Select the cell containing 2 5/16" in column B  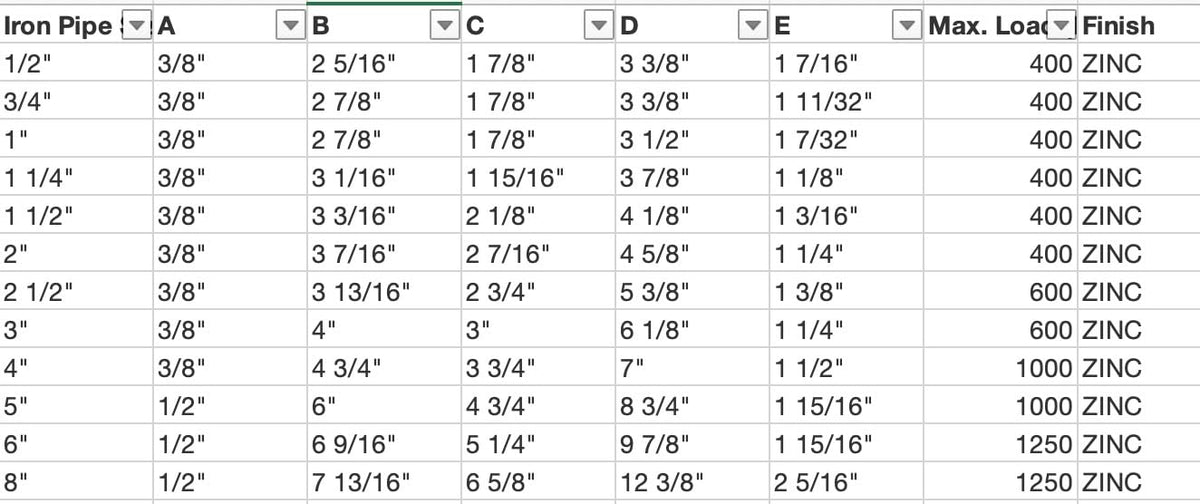pos(383,64)
